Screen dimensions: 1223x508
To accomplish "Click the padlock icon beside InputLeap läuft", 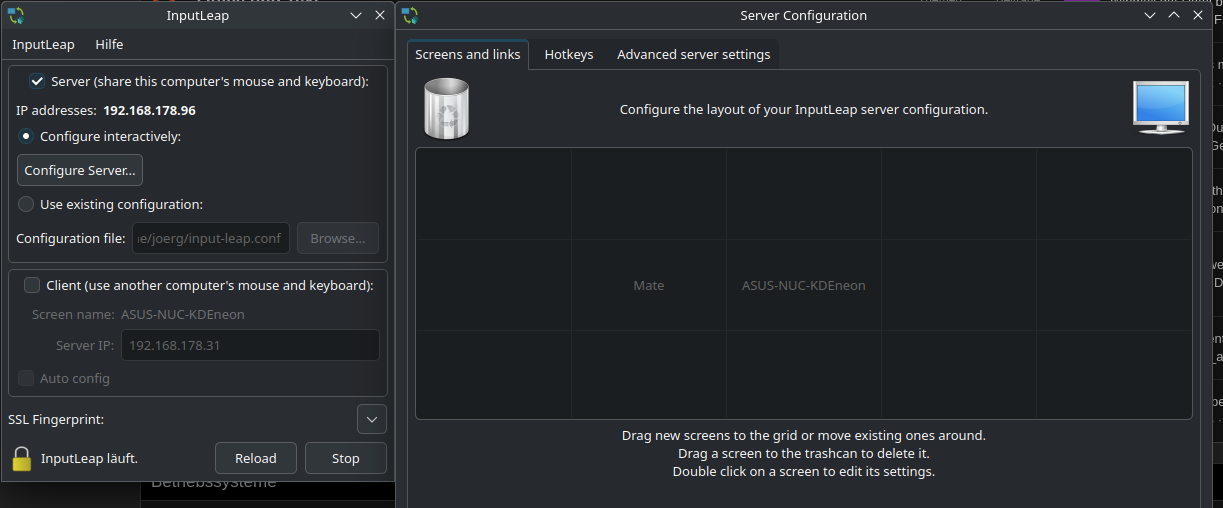I will [22, 459].
